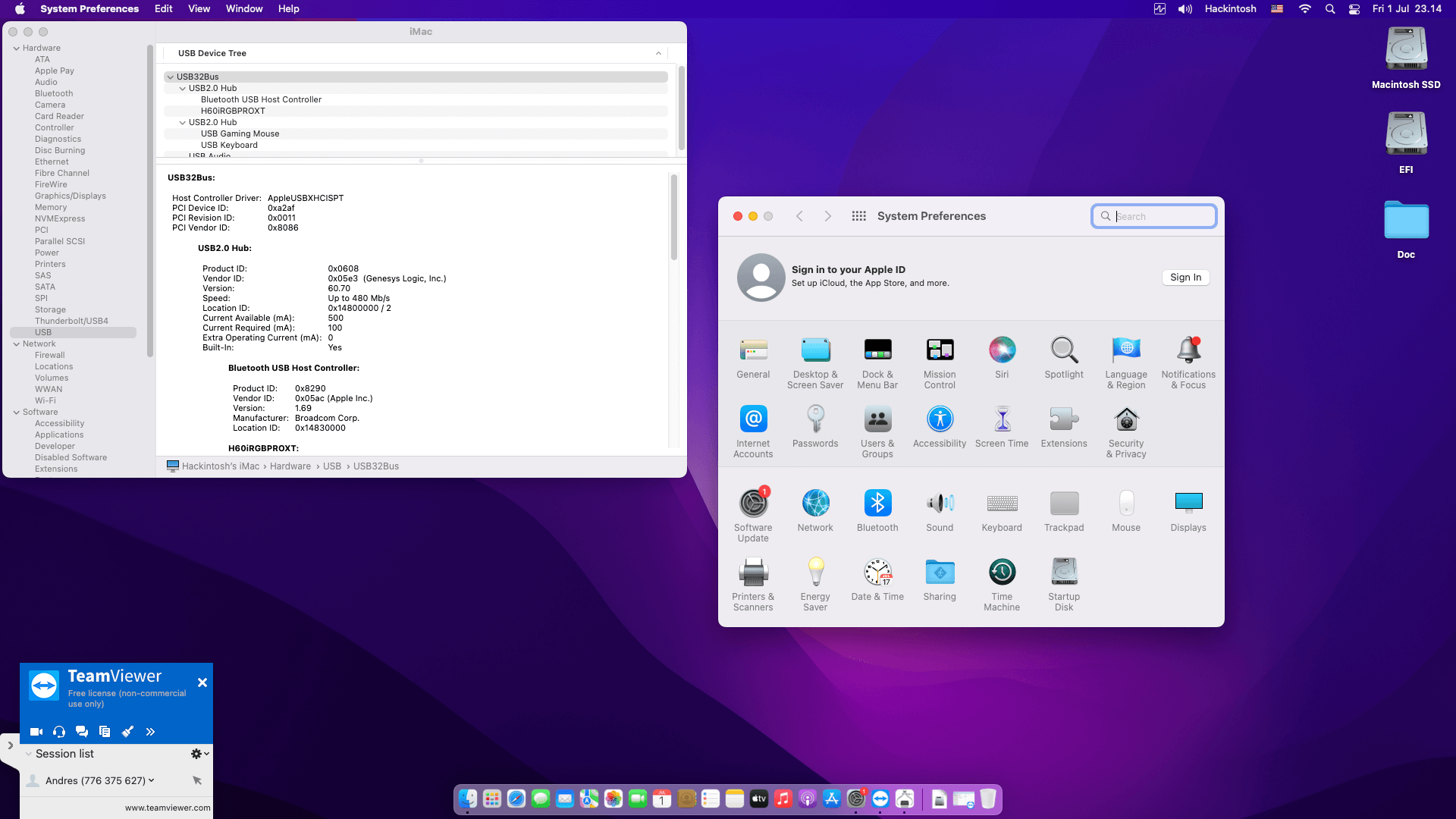Close the TeamViewer panel

coord(202,682)
